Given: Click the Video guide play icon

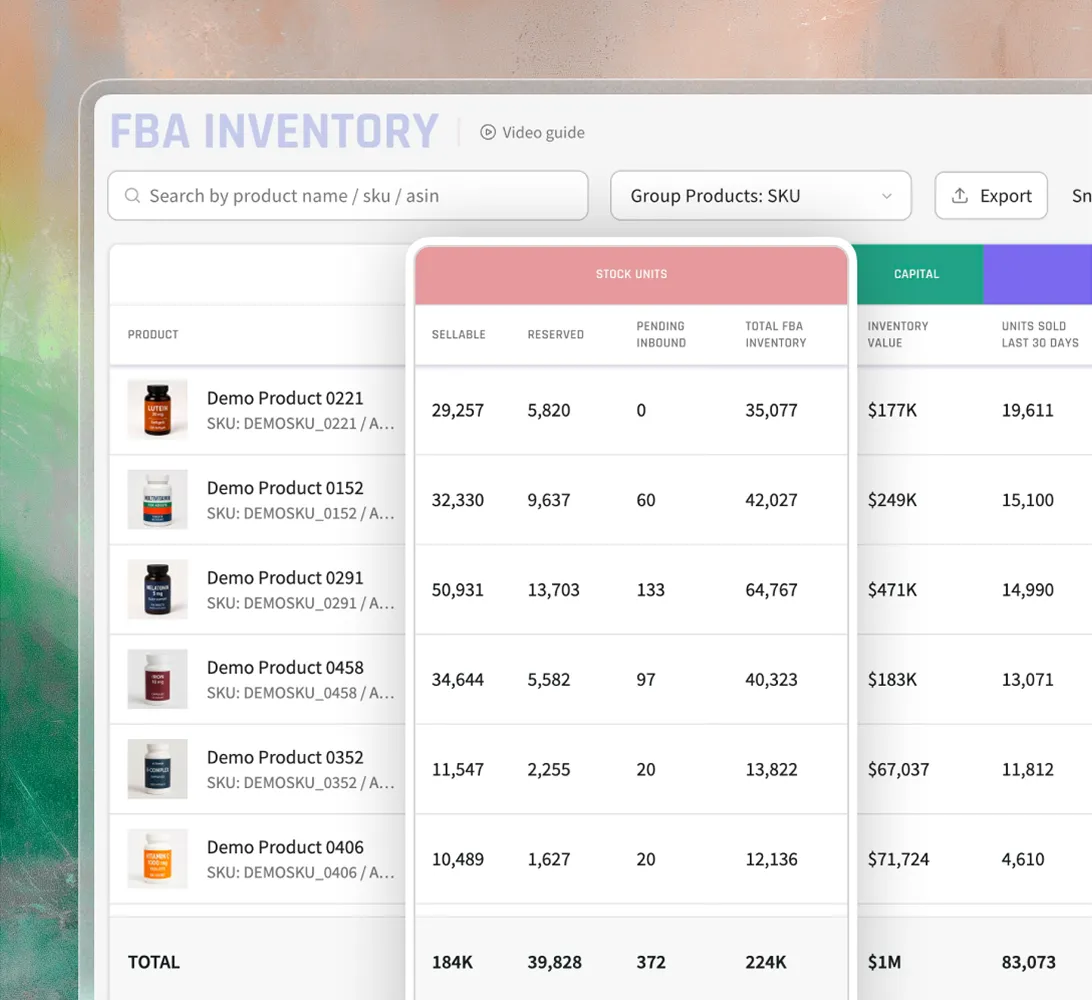Looking at the screenshot, I should pos(488,132).
